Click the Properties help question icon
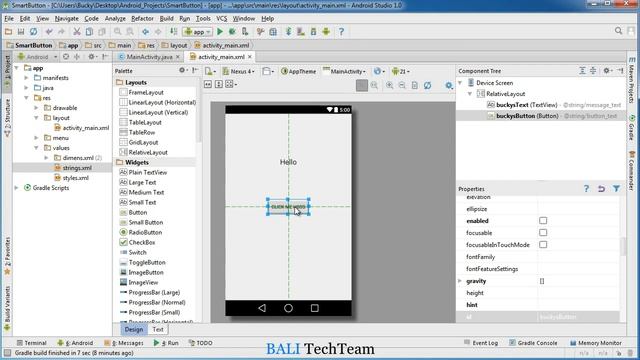Screen dimensions: 640x360 [586, 189]
